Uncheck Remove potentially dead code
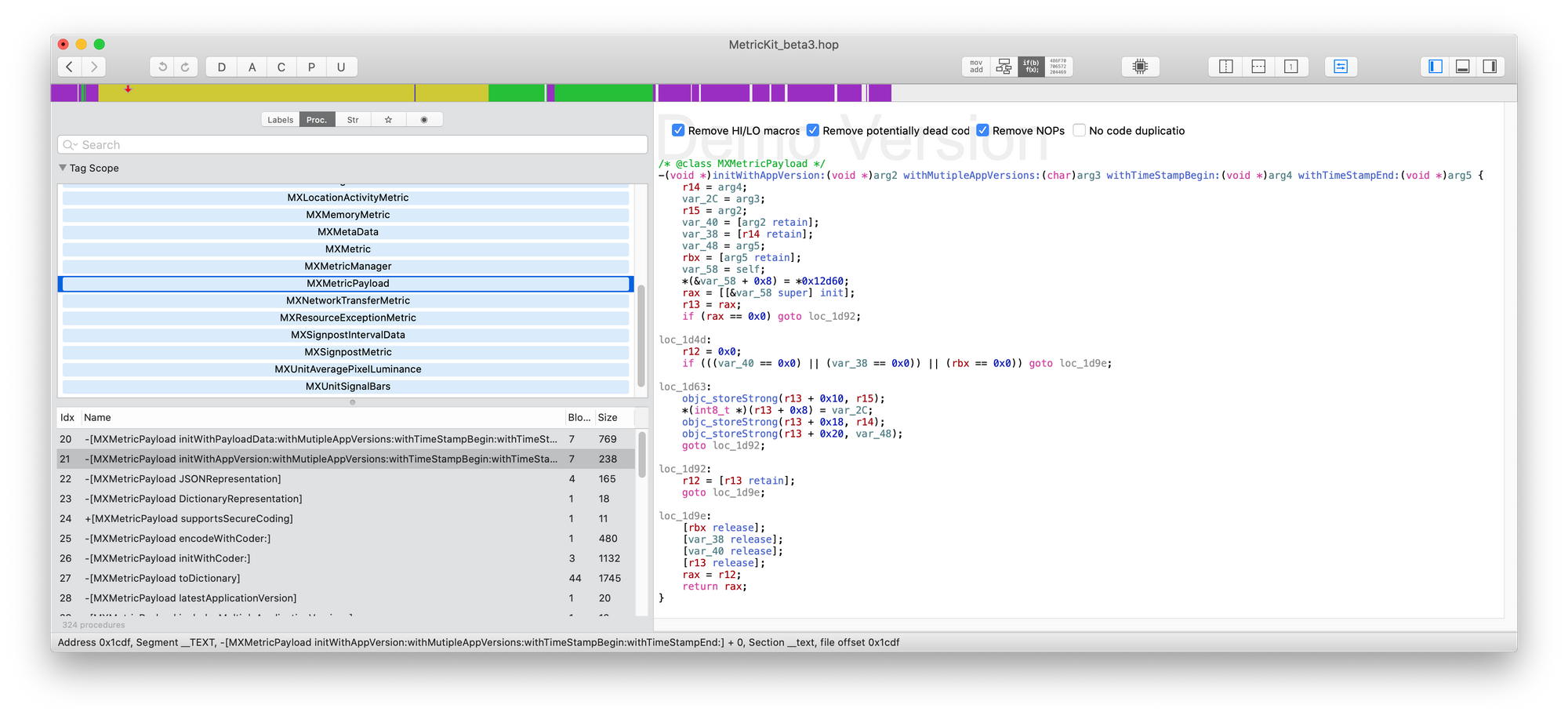This screenshot has width=1568, height=719. point(813,130)
